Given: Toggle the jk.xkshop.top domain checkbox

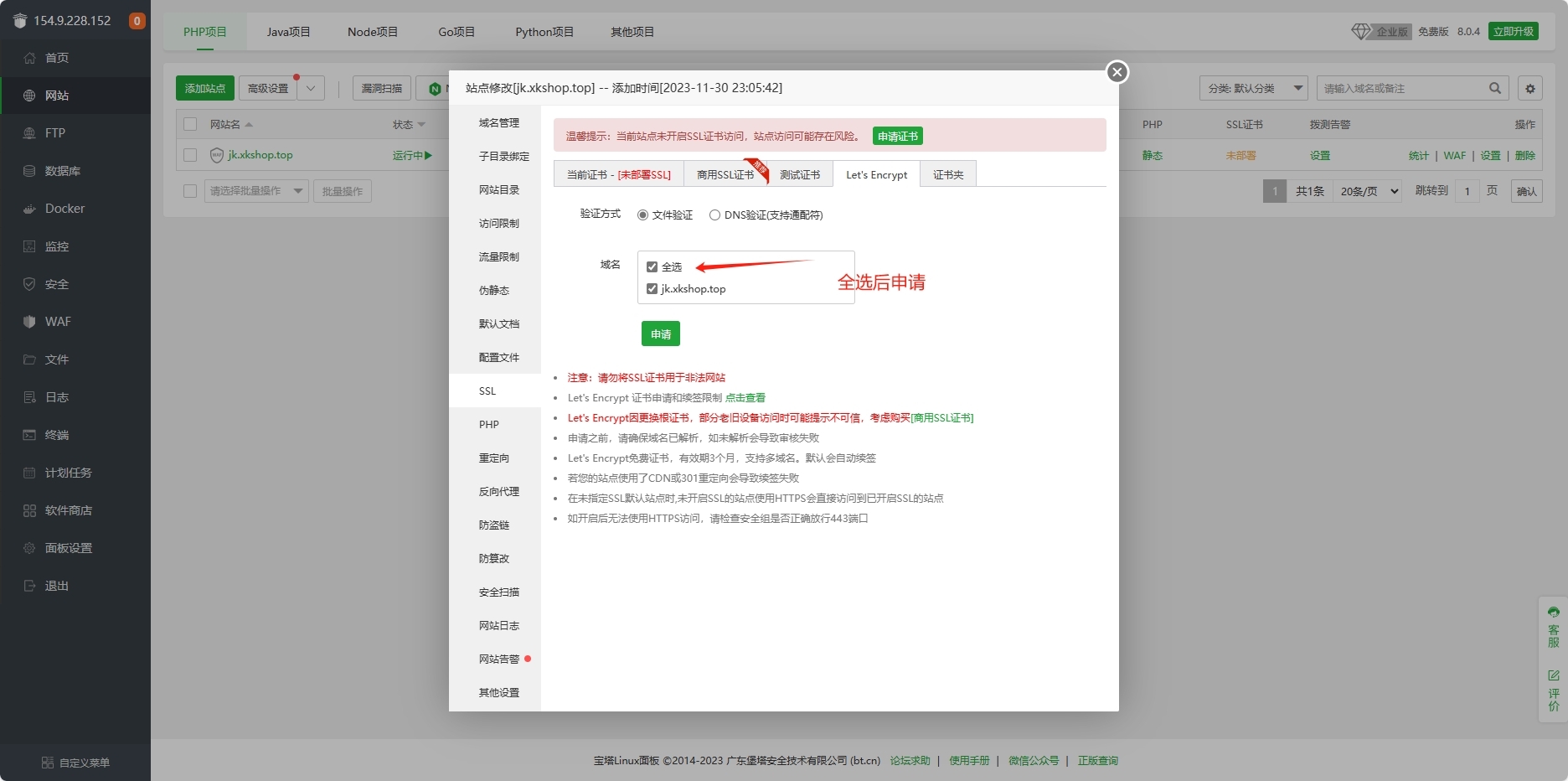Looking at the screenshot, I should 652,289.
